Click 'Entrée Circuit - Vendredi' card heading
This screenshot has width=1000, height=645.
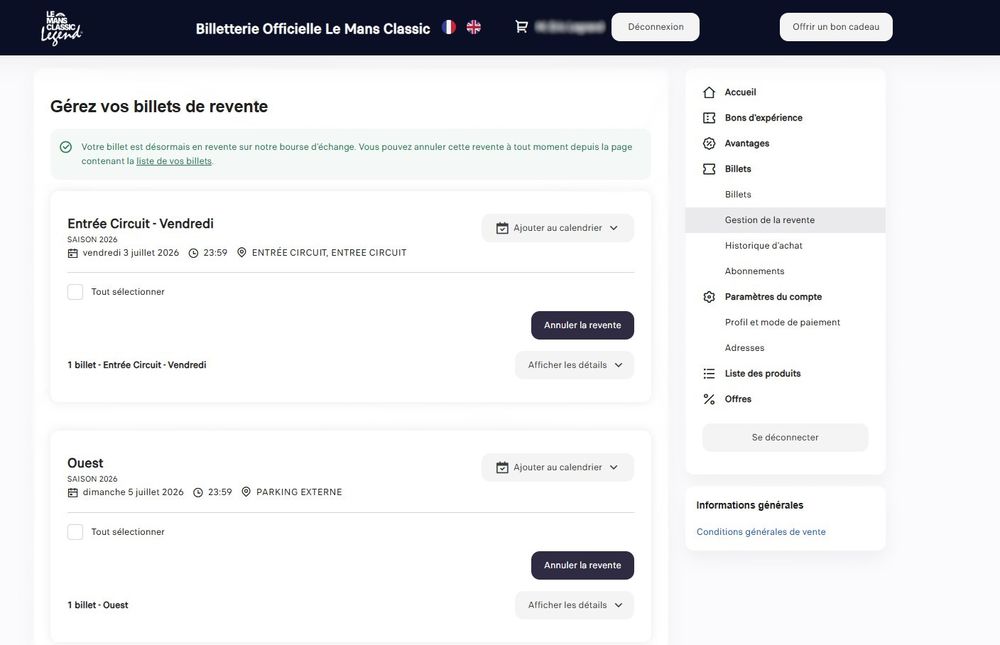140,224
